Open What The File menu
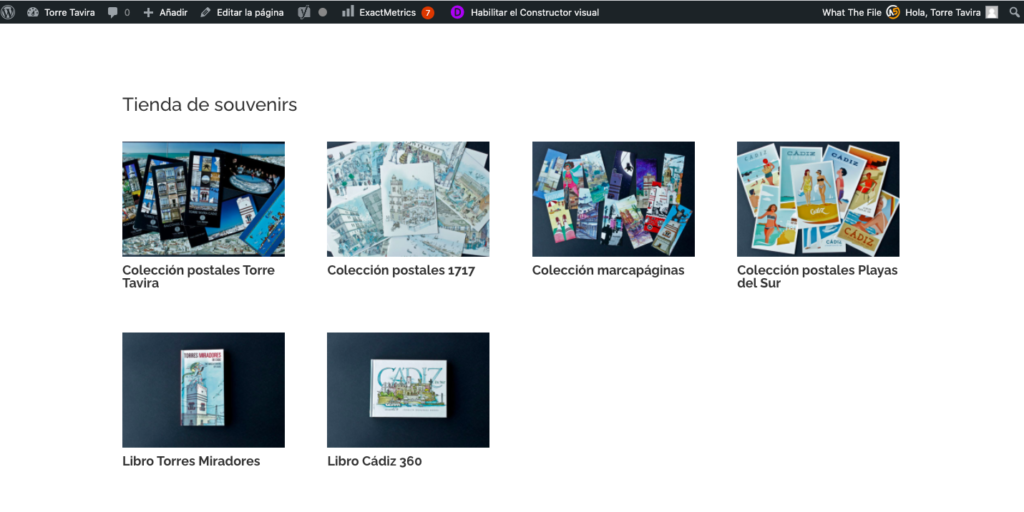 tap(851, 12)
